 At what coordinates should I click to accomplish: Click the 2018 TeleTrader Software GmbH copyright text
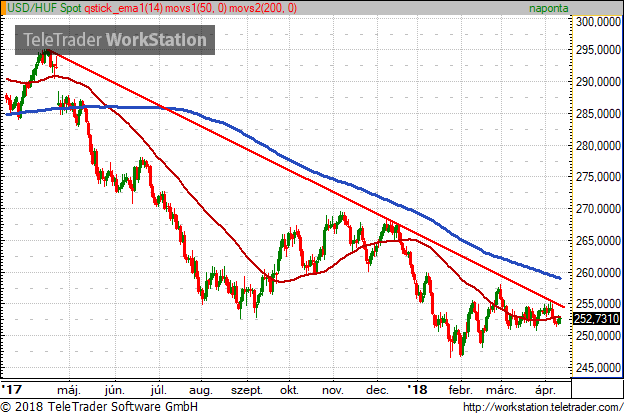(99, 407)
